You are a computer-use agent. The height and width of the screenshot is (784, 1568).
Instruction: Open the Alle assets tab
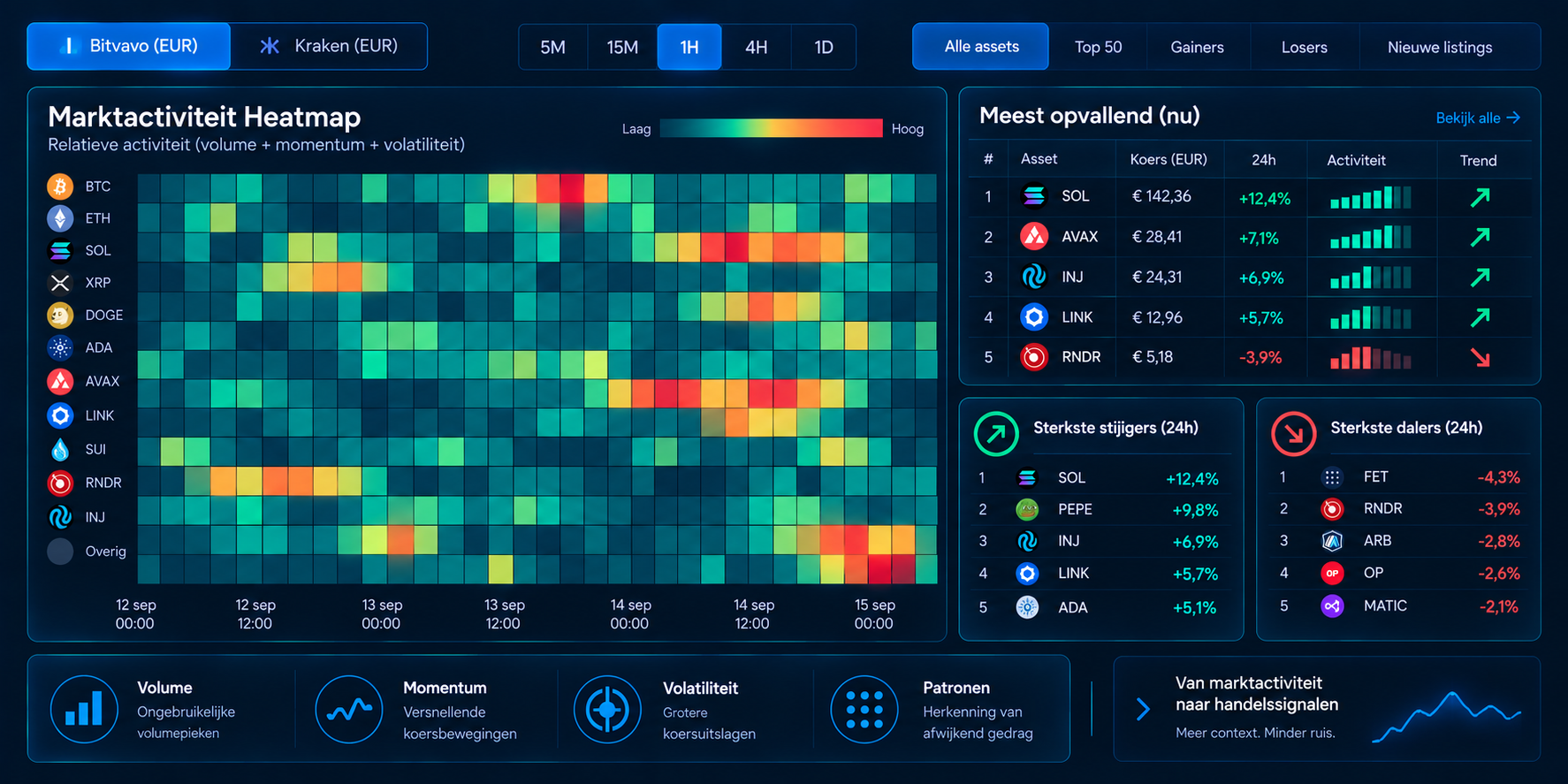[981, 47]
